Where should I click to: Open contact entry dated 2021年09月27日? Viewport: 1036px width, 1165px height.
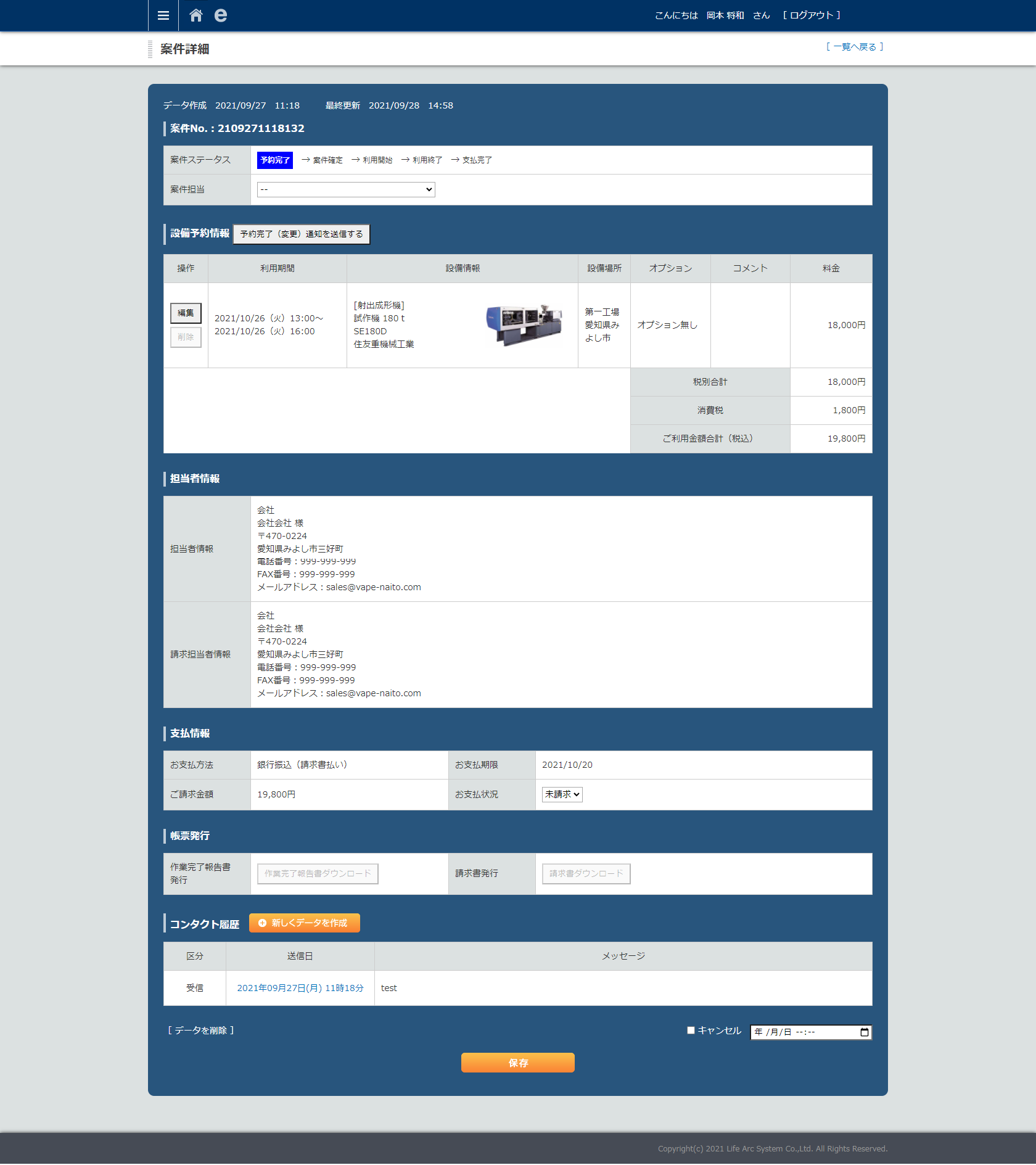click(x=300, y=988)
